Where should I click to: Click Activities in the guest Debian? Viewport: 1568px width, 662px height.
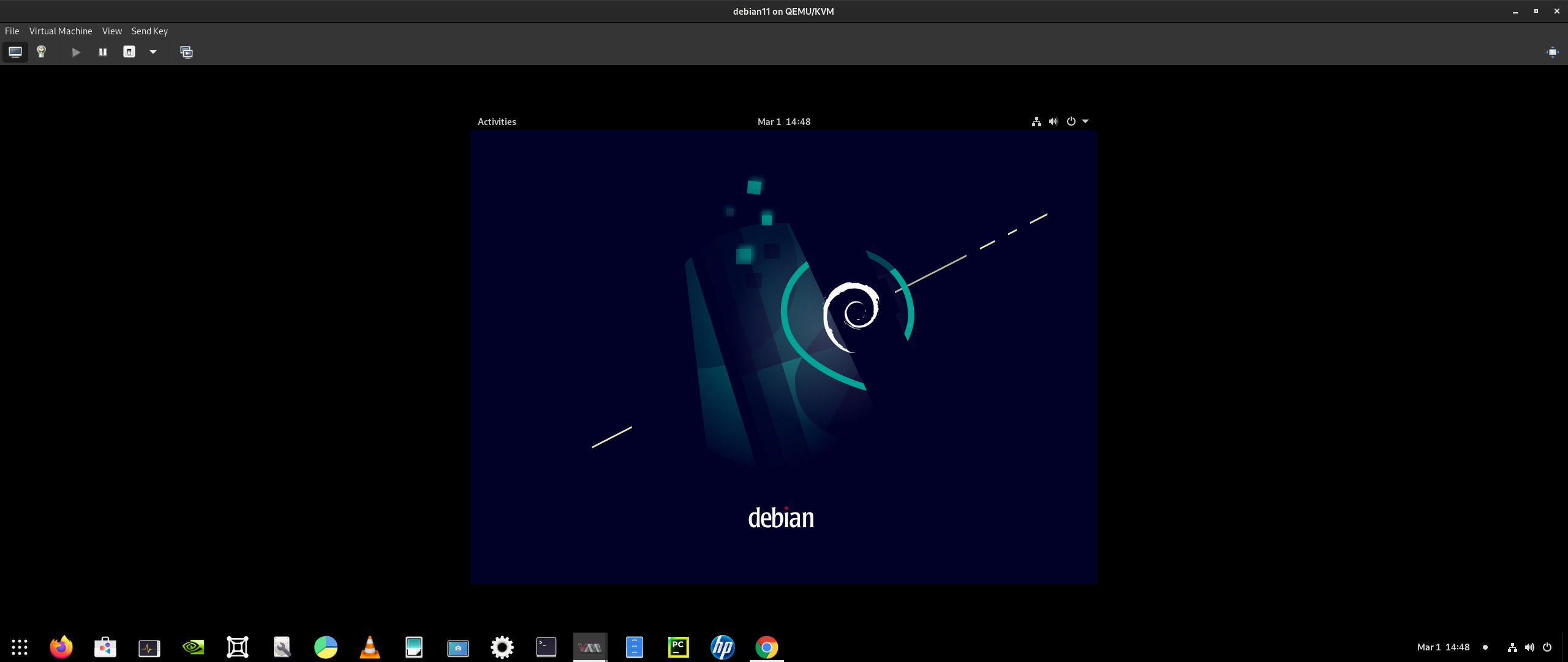click(x=497, y=122)
